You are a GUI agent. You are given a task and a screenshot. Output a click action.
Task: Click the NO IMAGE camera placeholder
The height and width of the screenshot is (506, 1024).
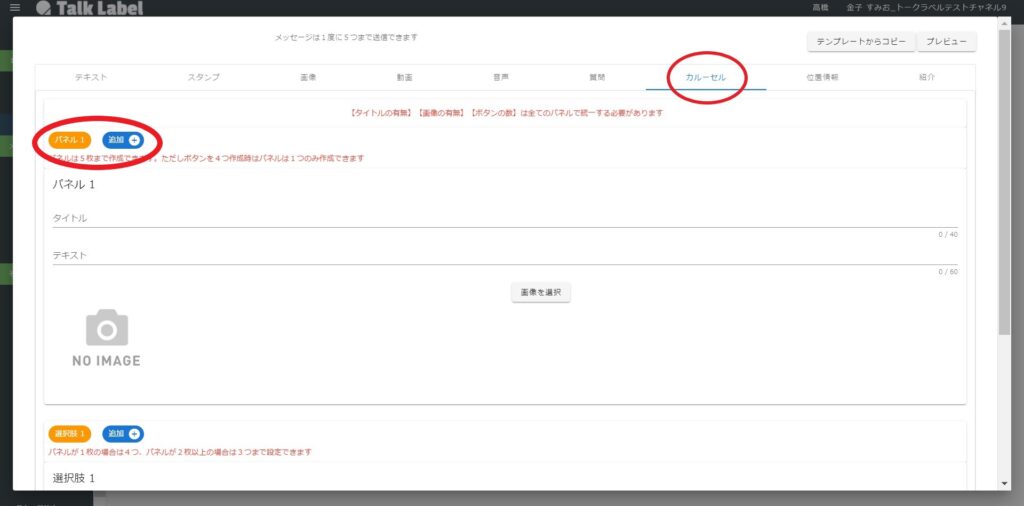tap(106, 338)
